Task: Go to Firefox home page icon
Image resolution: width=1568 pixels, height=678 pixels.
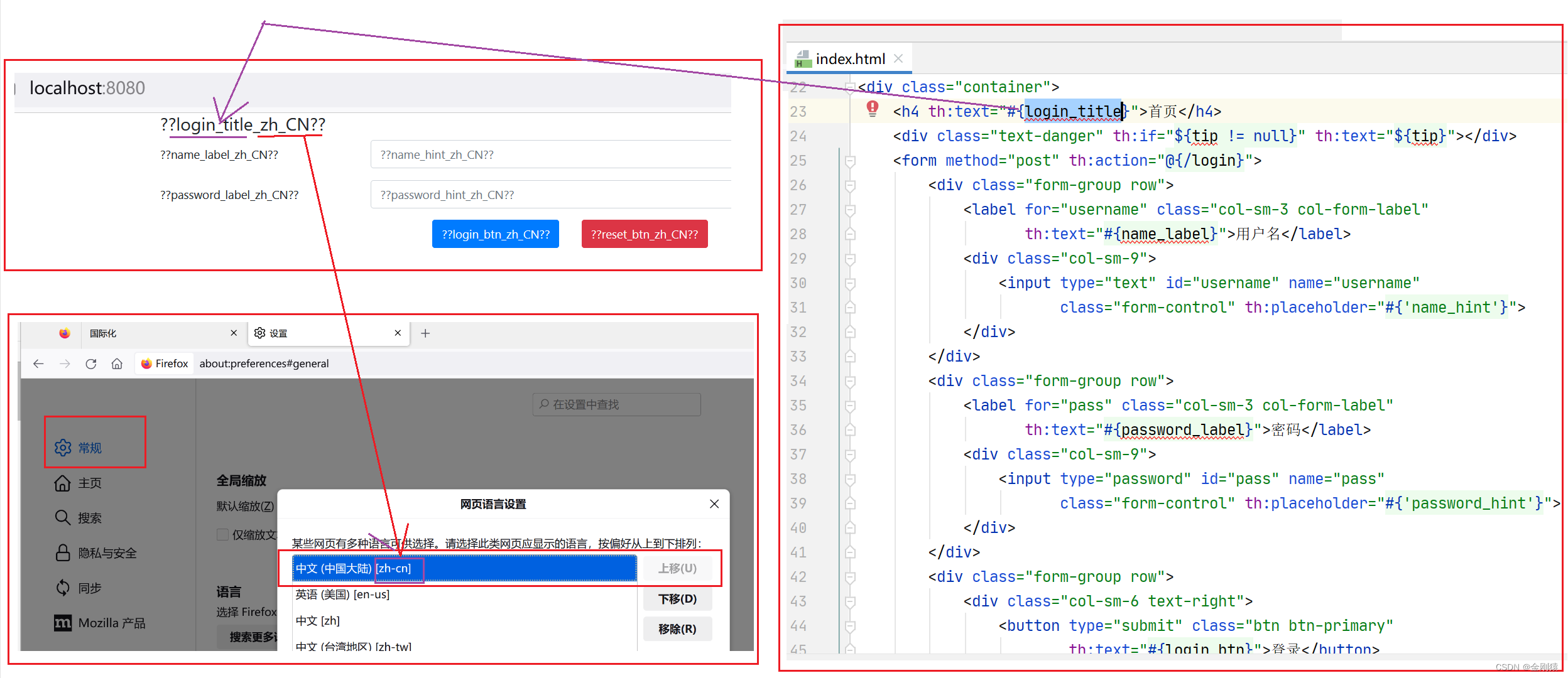Action: 117,363
